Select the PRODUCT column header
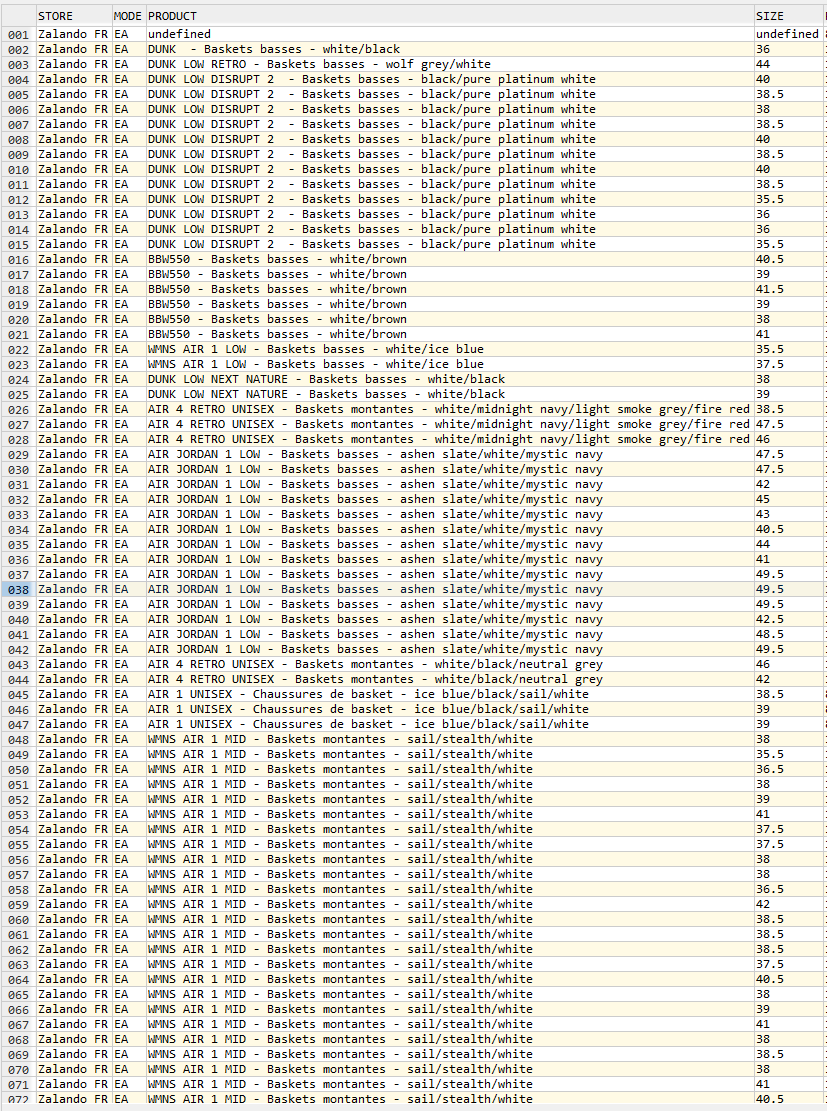Viewport: 827px width, 1111px height. 449,16
